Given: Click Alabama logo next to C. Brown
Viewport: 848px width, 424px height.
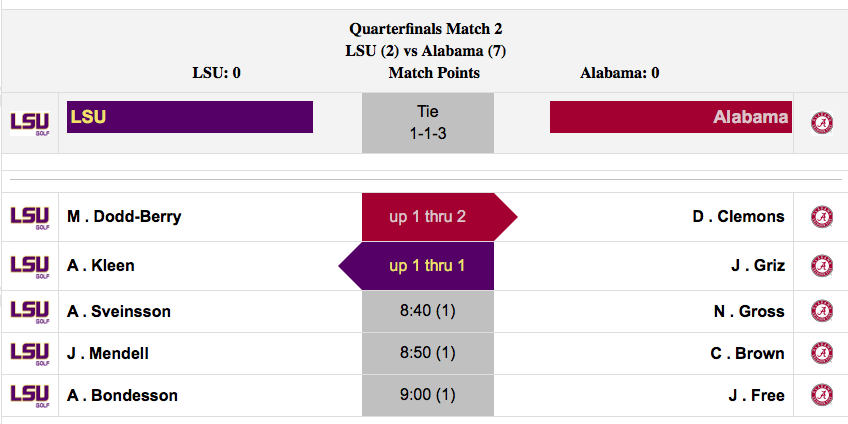Looking at the screenshot, I should point(822,353).
